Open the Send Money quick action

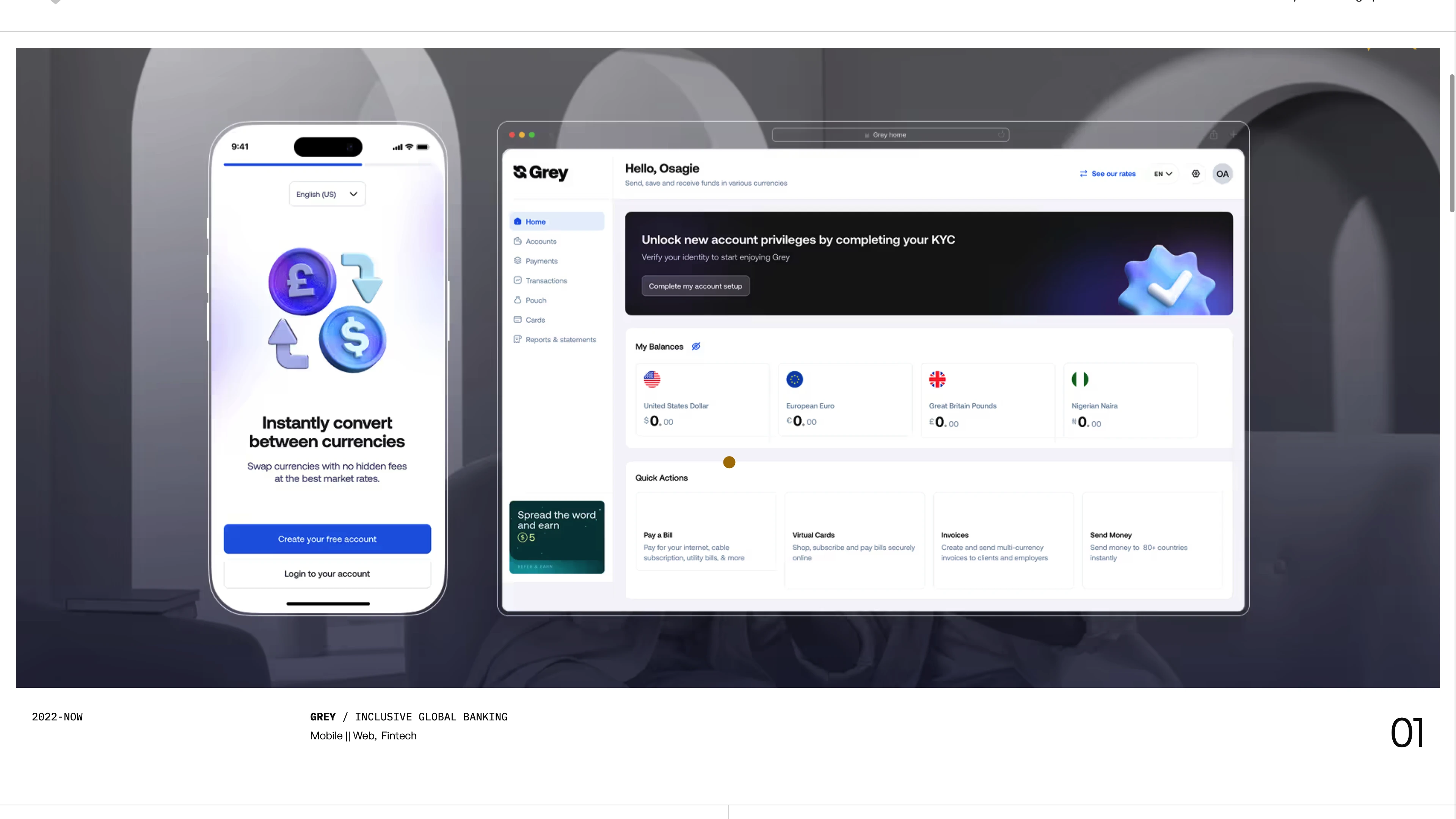click(x=1152, y=540)
